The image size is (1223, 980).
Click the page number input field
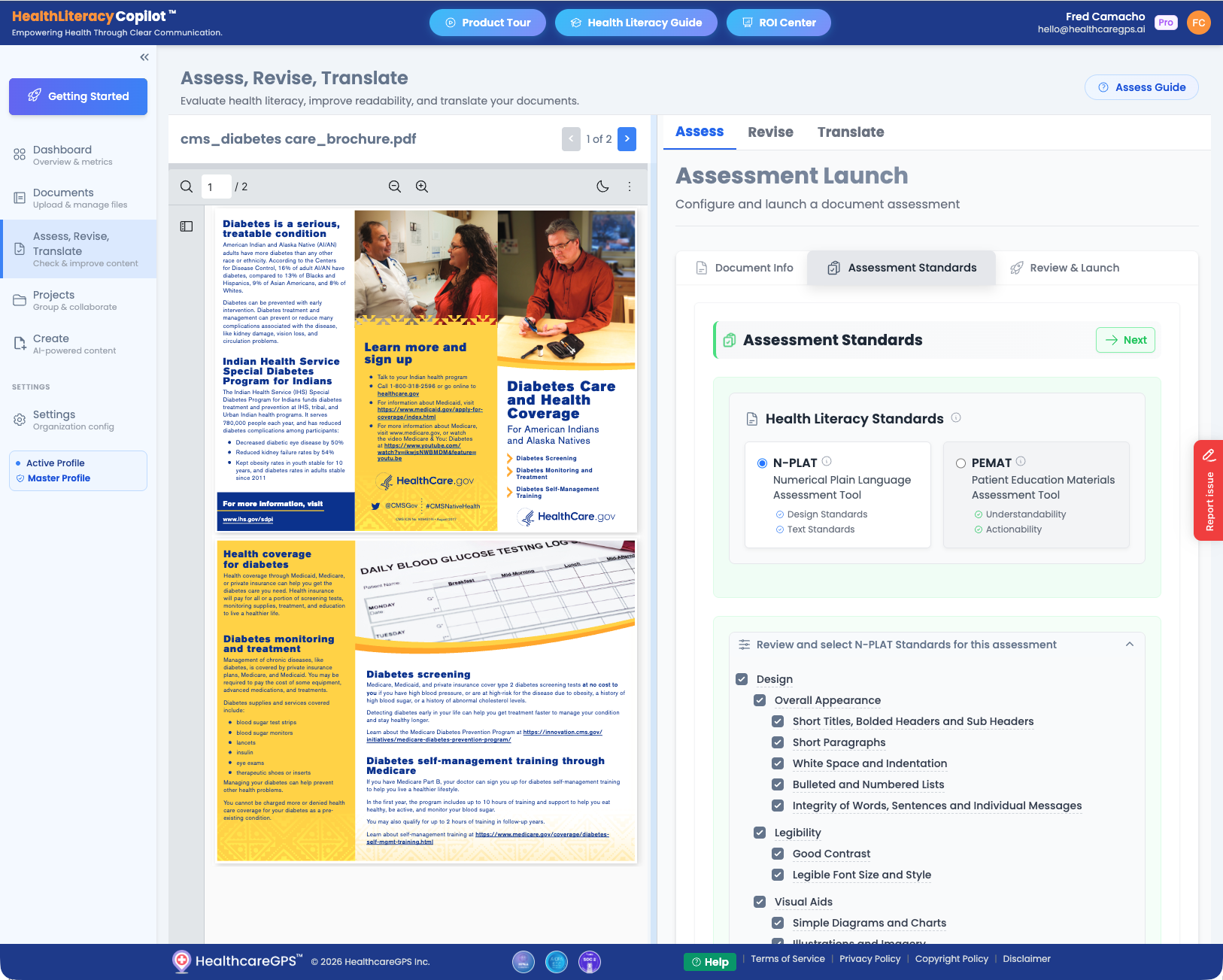(x=216, y=186)
